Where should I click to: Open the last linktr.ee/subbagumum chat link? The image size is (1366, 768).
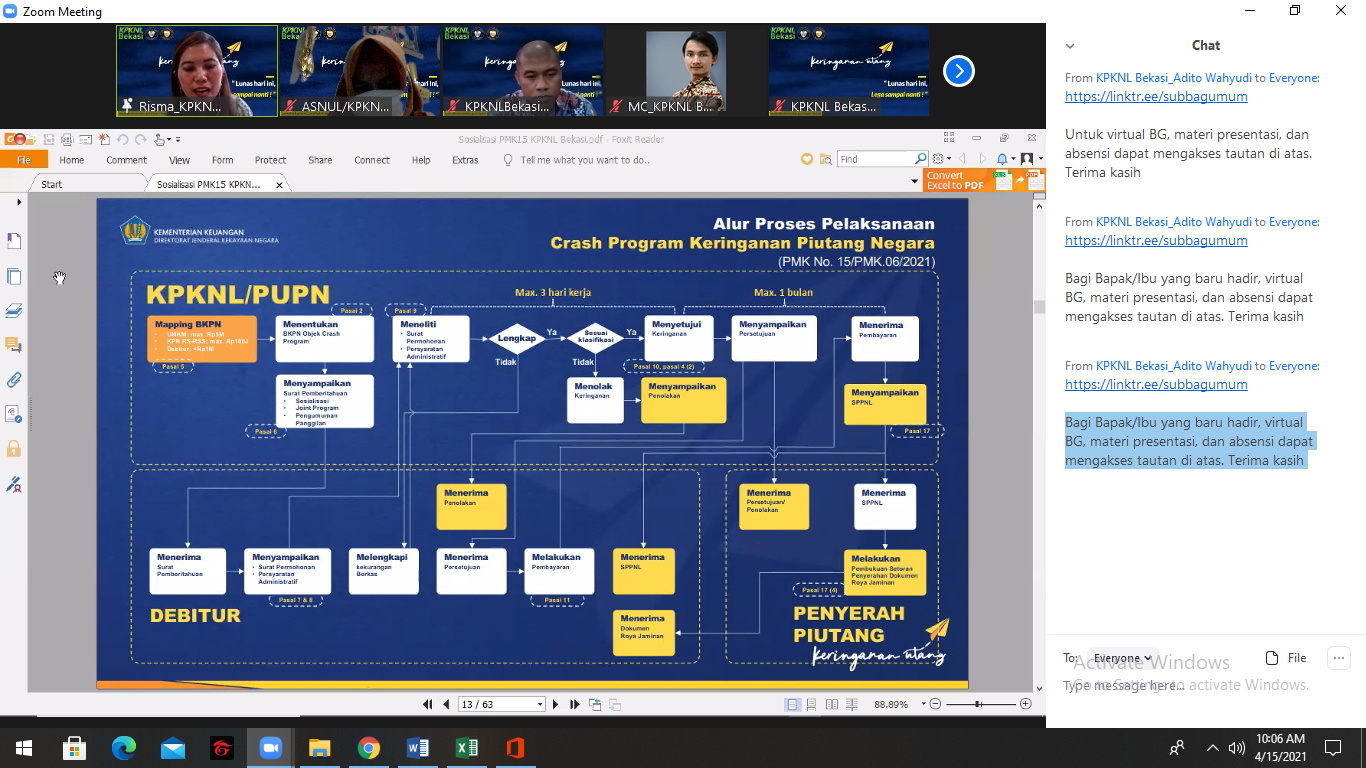[x=1156, y=384]
